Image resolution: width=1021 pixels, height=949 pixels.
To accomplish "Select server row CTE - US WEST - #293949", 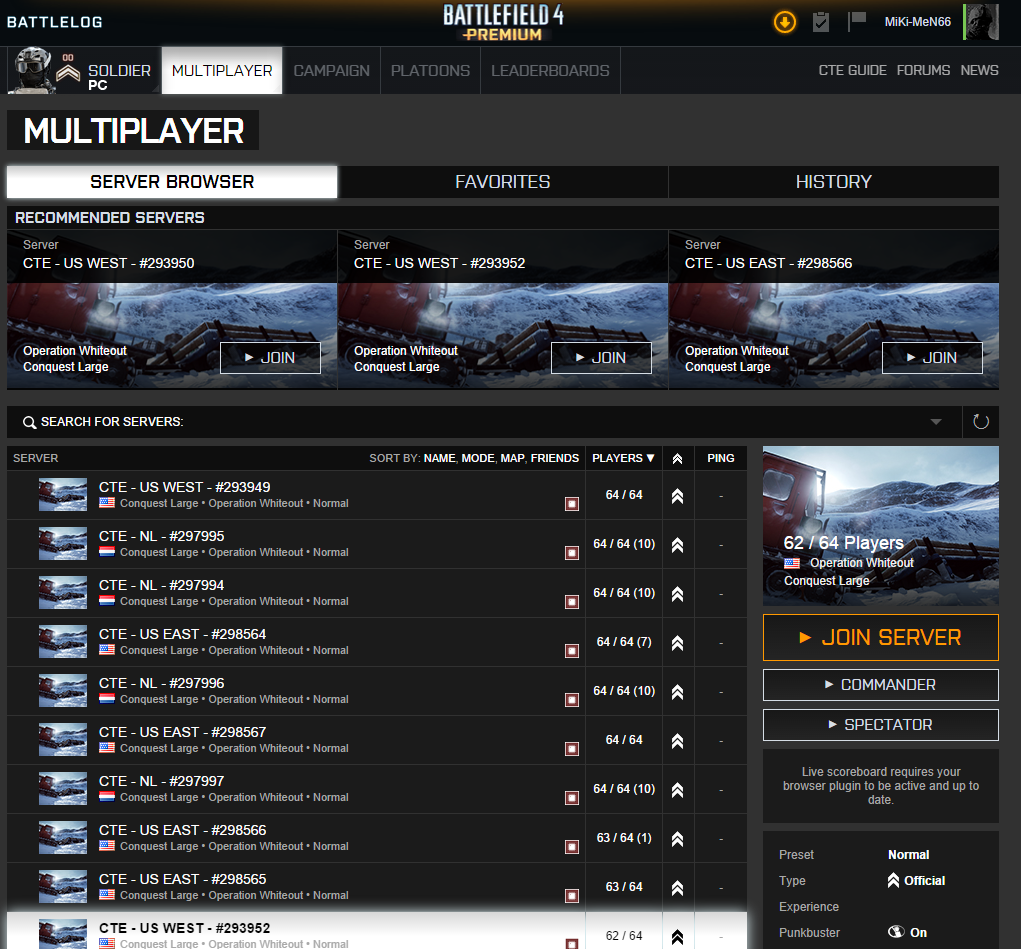I will tap(376, 495).
